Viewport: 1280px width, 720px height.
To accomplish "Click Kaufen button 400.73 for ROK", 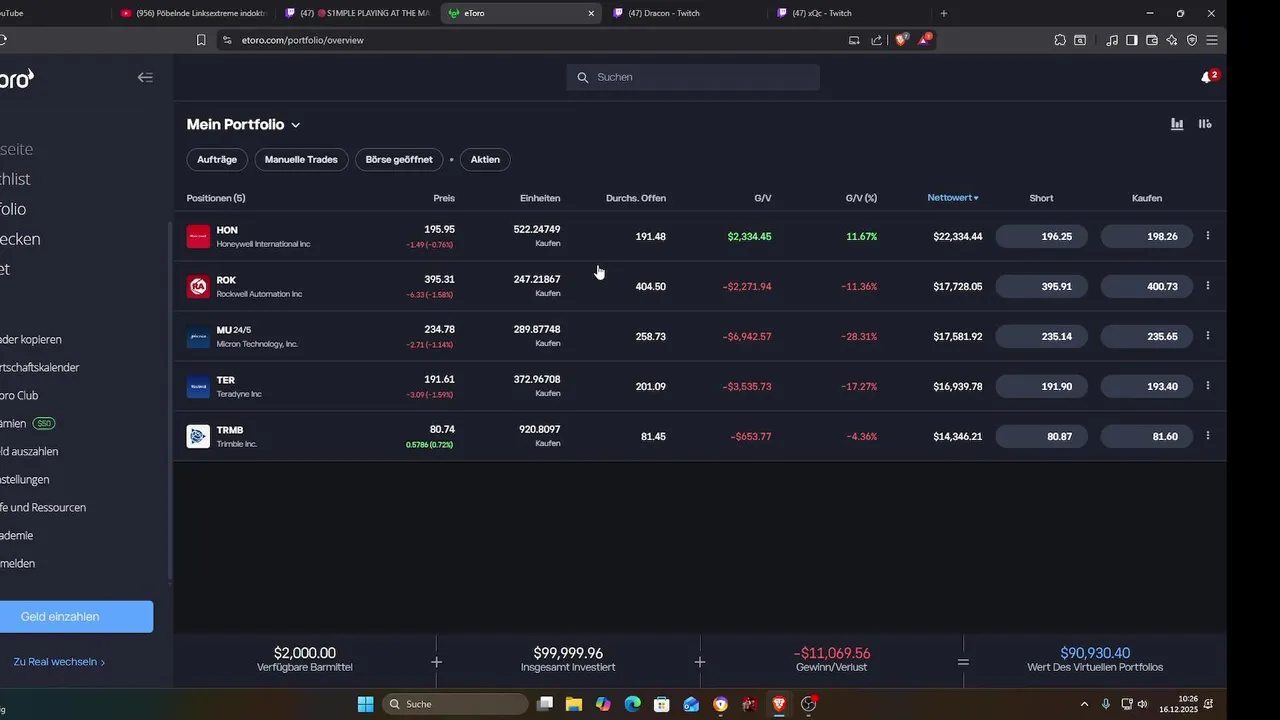I will (1147, 286).
